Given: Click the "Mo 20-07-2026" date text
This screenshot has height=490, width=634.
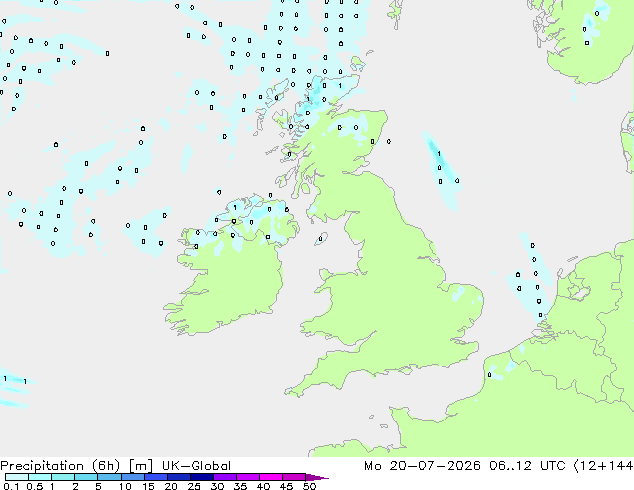Looking at the screenshot, I should (422, 466).
